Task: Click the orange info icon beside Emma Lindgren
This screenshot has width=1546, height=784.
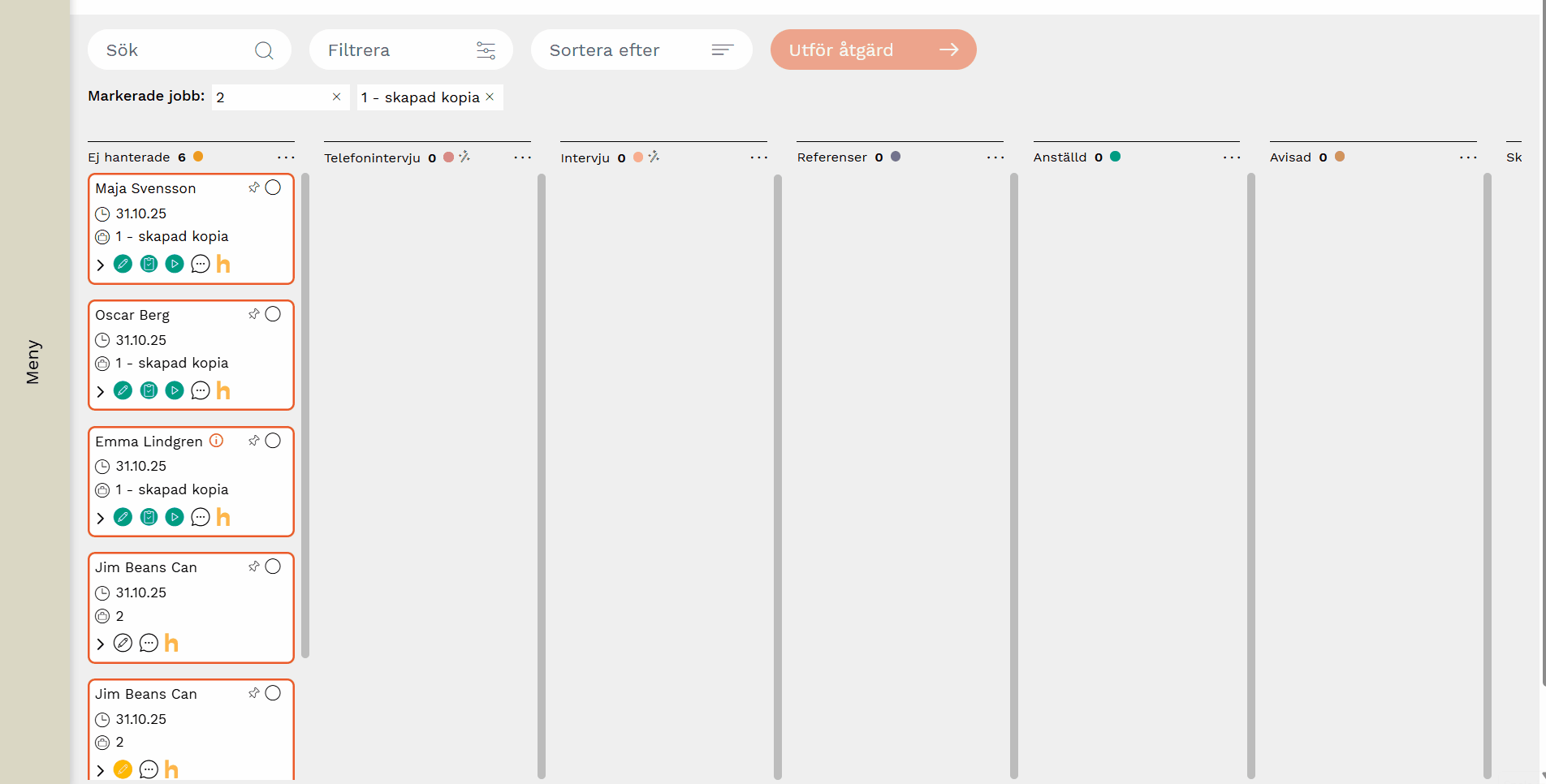Action: [216, 441]
